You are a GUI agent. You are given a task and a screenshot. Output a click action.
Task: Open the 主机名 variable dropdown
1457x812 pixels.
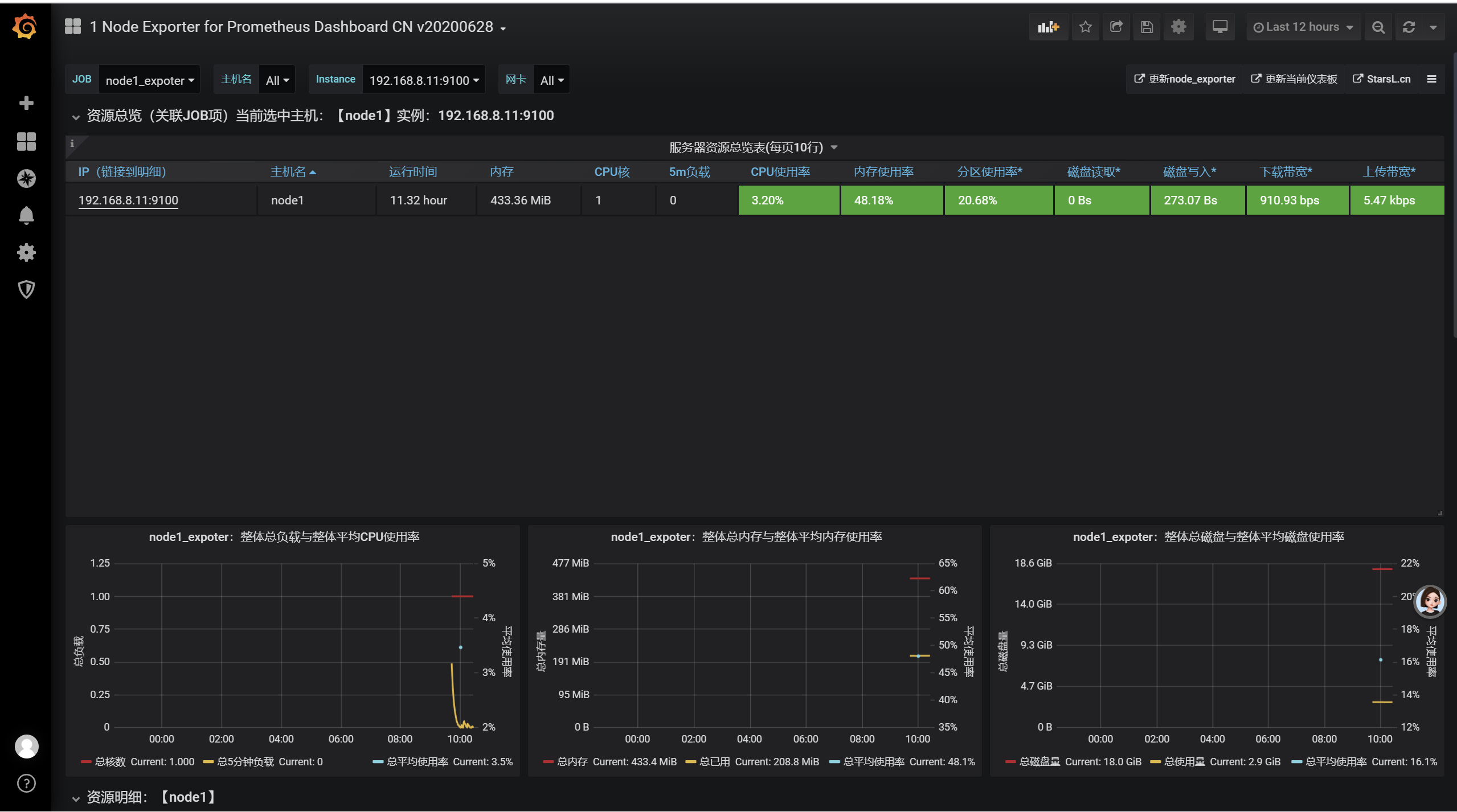[x=277, y=80]
